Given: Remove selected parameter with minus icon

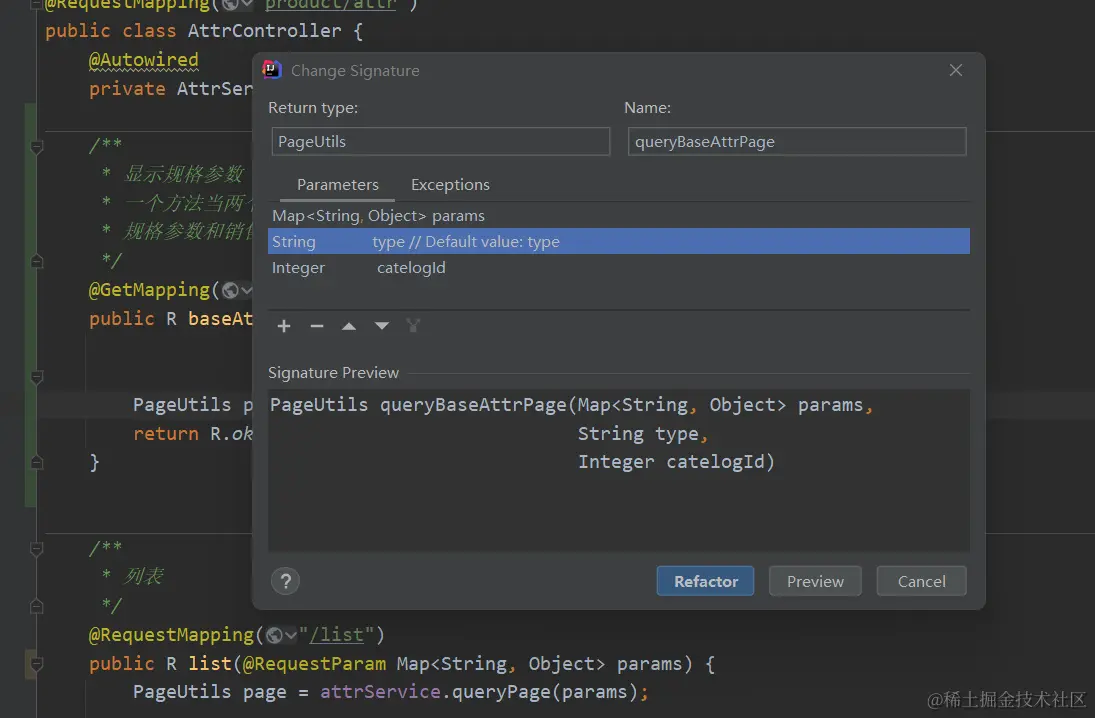Looking at the screenshot, I should pyautogui.click(x=316, y=326).
